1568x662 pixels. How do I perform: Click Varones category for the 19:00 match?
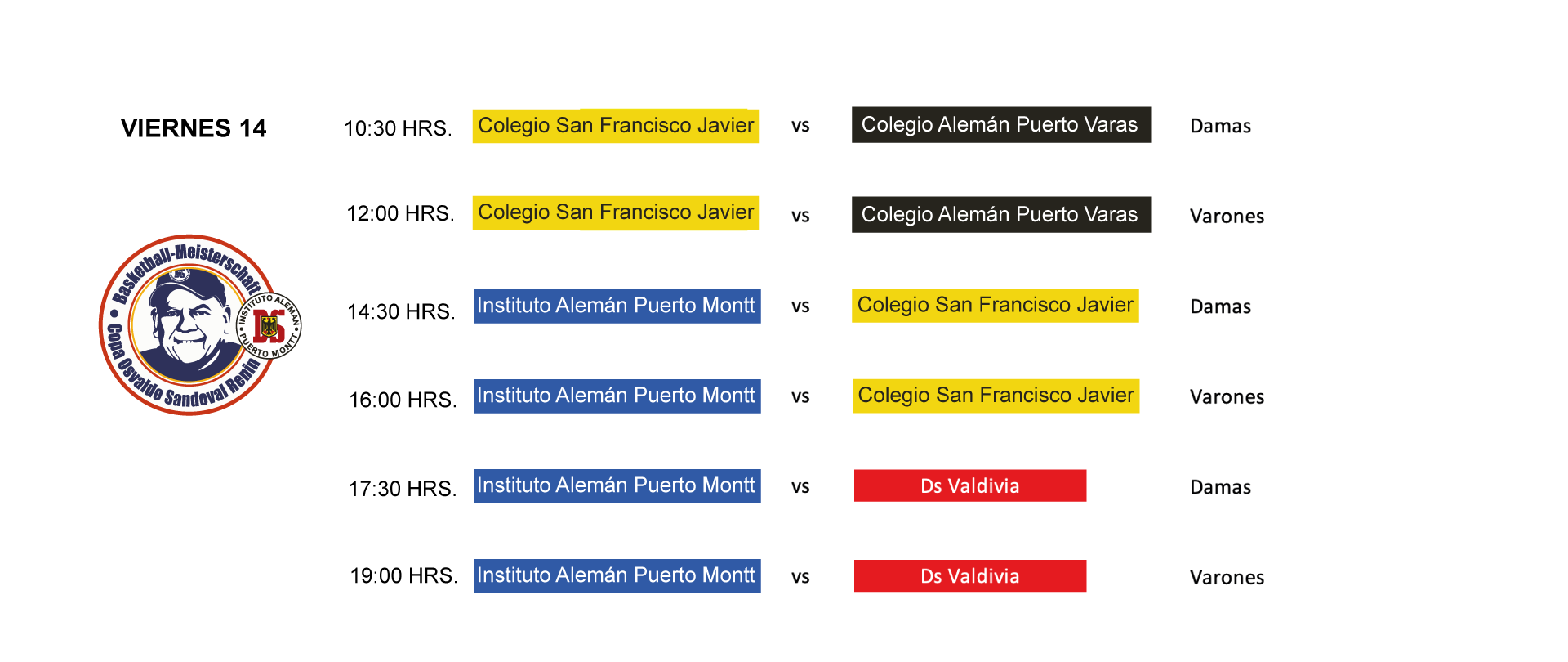click(1227, 578)
